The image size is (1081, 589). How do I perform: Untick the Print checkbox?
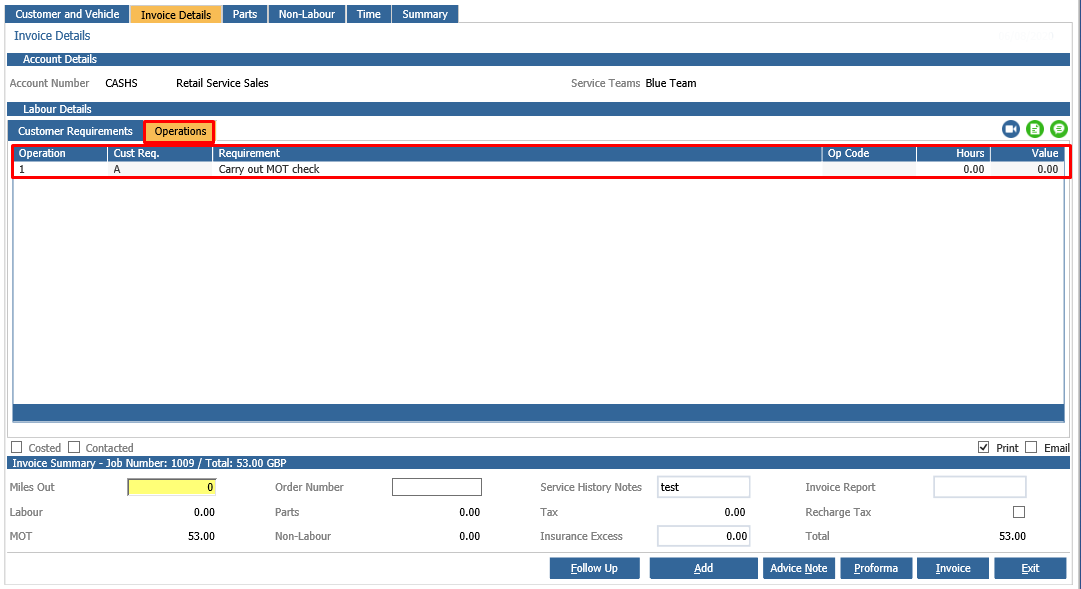tap(984, 448)
